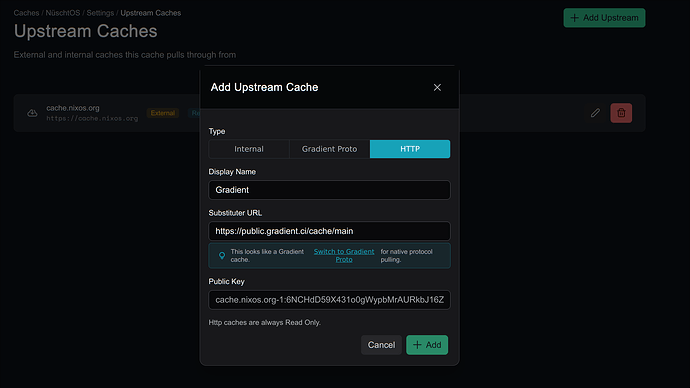Edit cache.nixos.org entry with pencil icon
The height and width of the screenshot is (388, 690).
tap(595, 113)
